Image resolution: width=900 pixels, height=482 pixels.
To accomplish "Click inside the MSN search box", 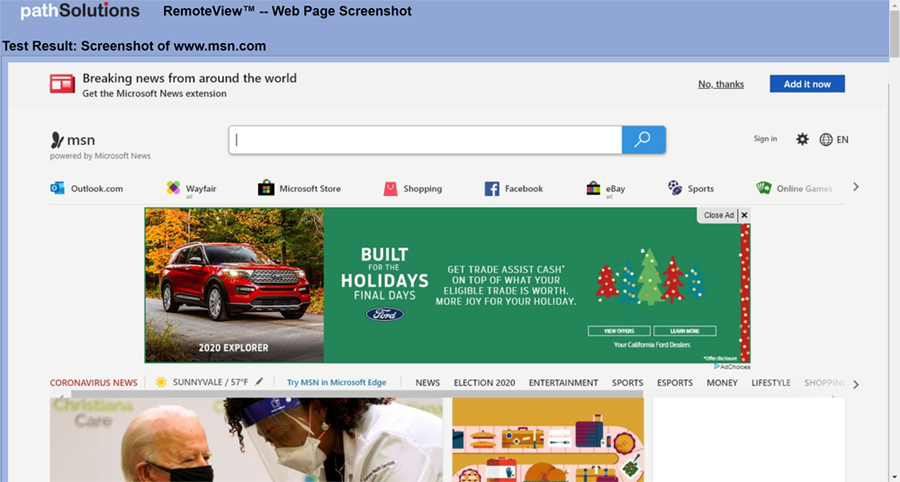I will [425, 140].
